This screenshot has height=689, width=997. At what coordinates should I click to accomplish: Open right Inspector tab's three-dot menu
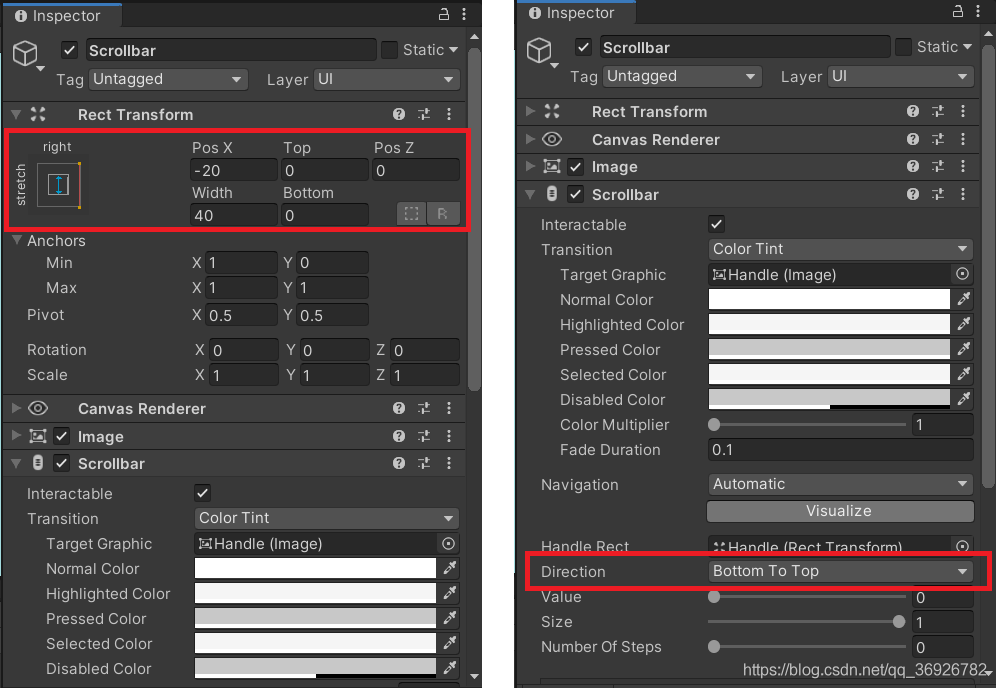pyautogui.click(x=978, y=11)
